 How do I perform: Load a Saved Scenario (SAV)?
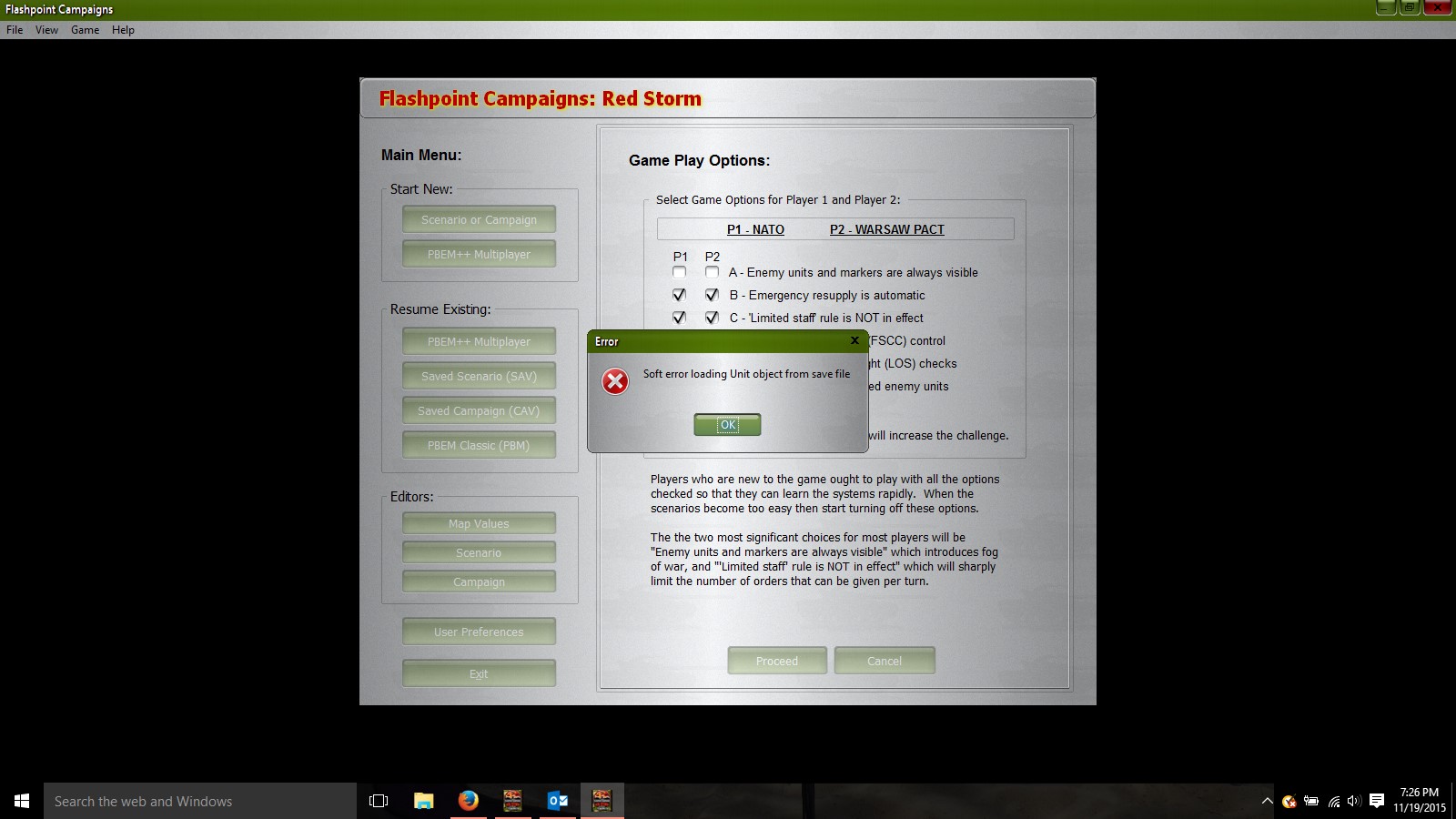pyautogui.click(x=479, y=376)
